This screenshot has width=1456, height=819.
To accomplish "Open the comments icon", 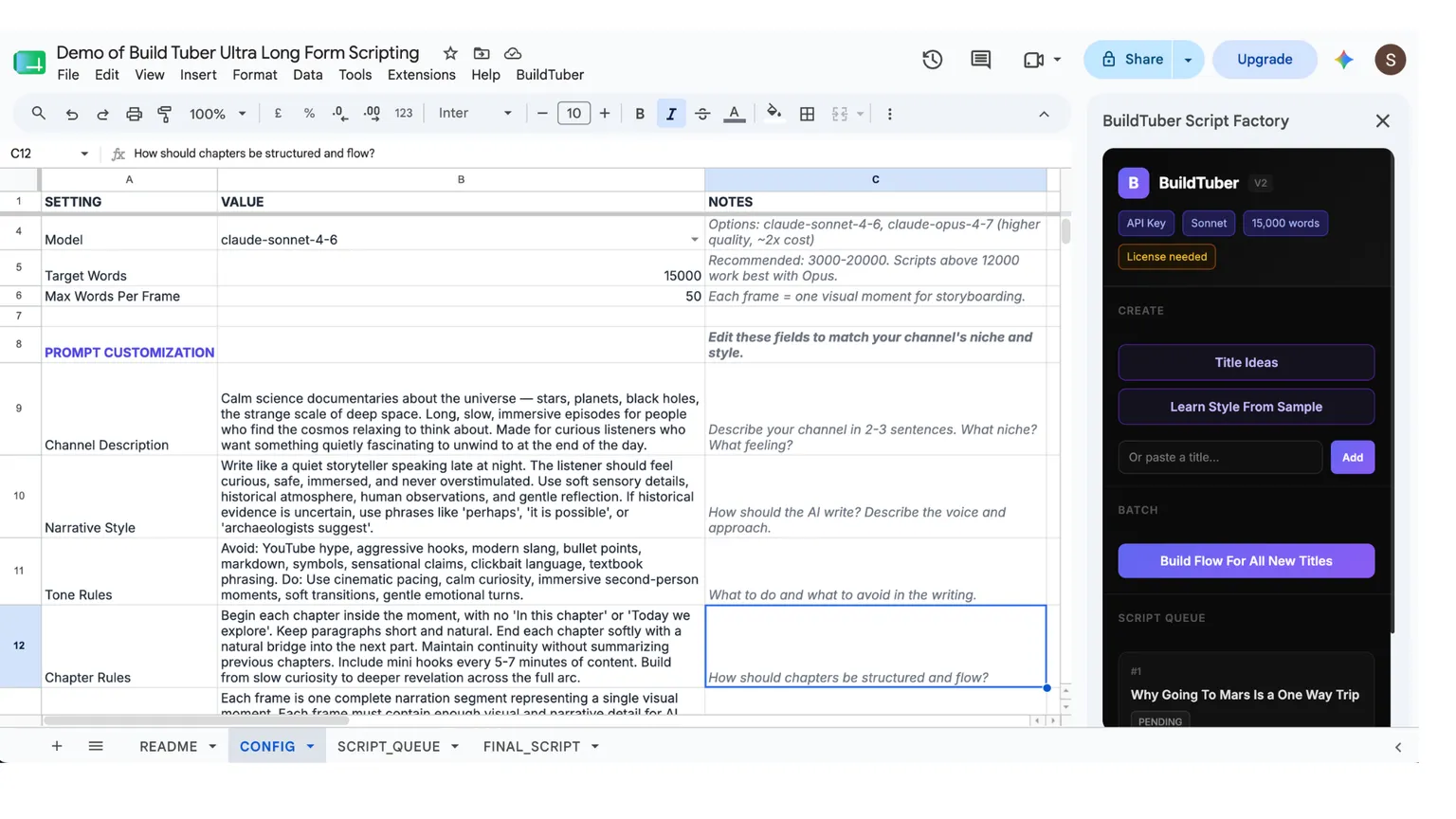I will click(981, 60).
